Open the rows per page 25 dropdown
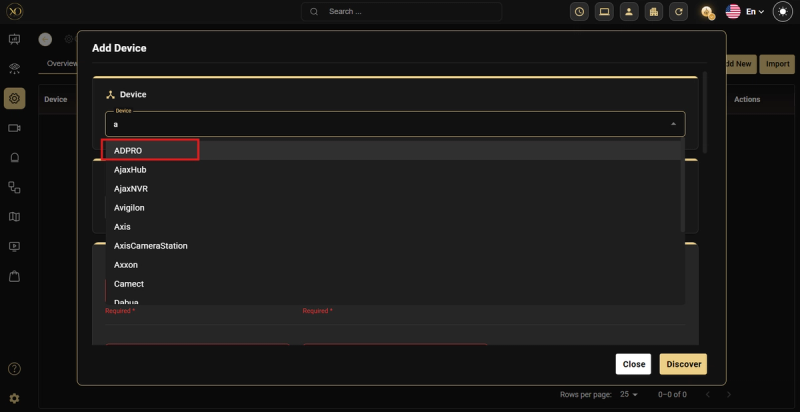 pyautogui.click(x=629, y=394)
